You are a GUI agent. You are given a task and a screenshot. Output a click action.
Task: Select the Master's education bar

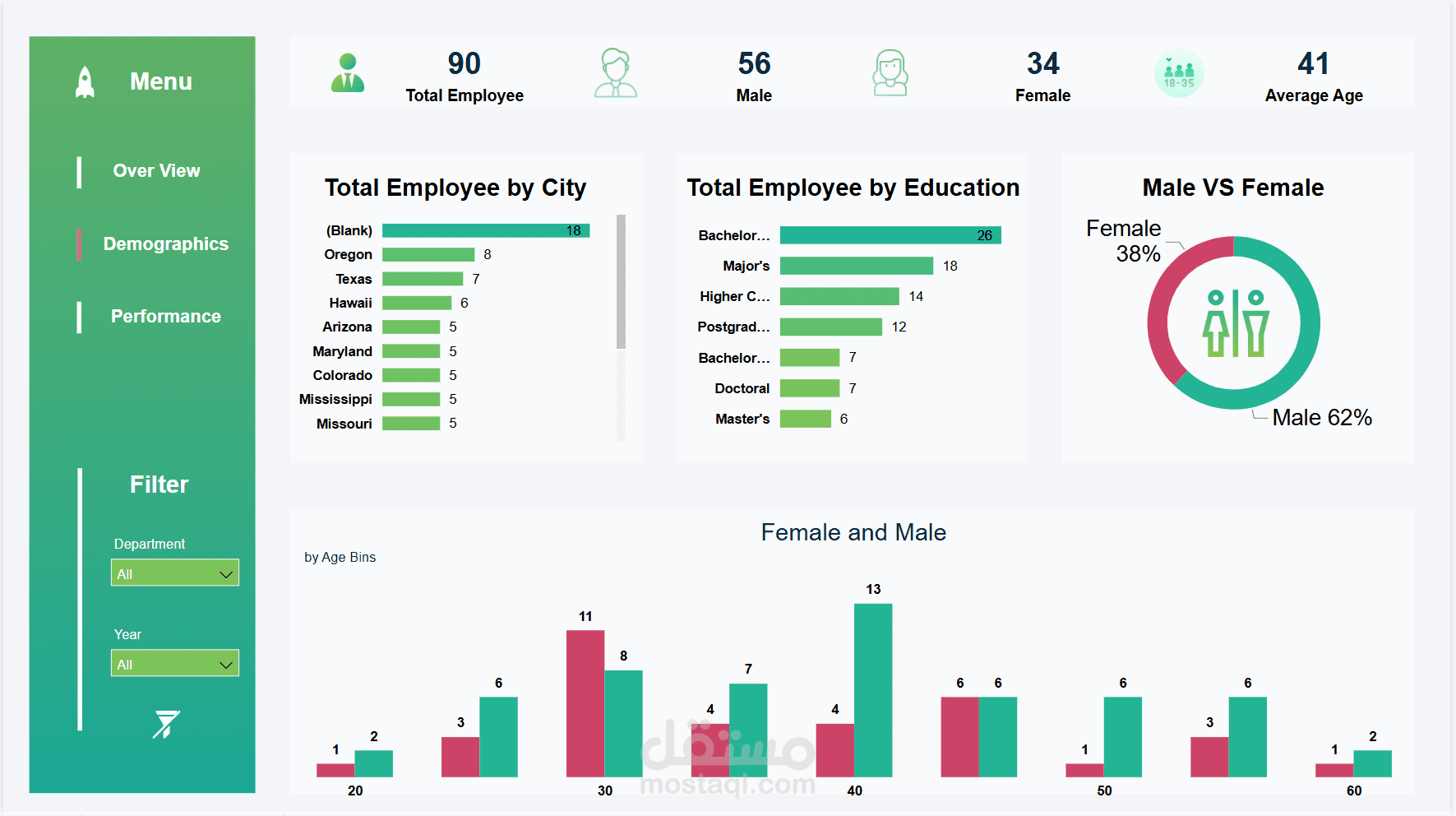(806, 419)
